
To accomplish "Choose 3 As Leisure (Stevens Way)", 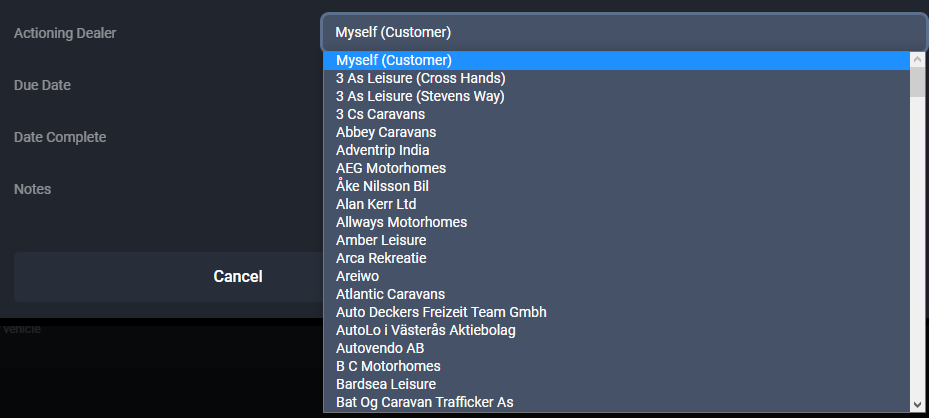I will coord(420,96).
